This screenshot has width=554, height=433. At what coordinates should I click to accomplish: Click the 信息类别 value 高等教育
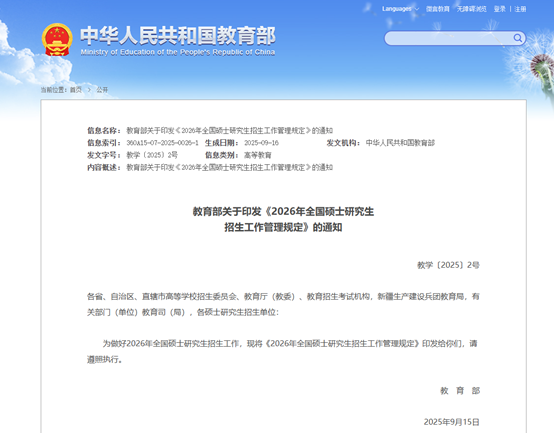pos(258,155)
